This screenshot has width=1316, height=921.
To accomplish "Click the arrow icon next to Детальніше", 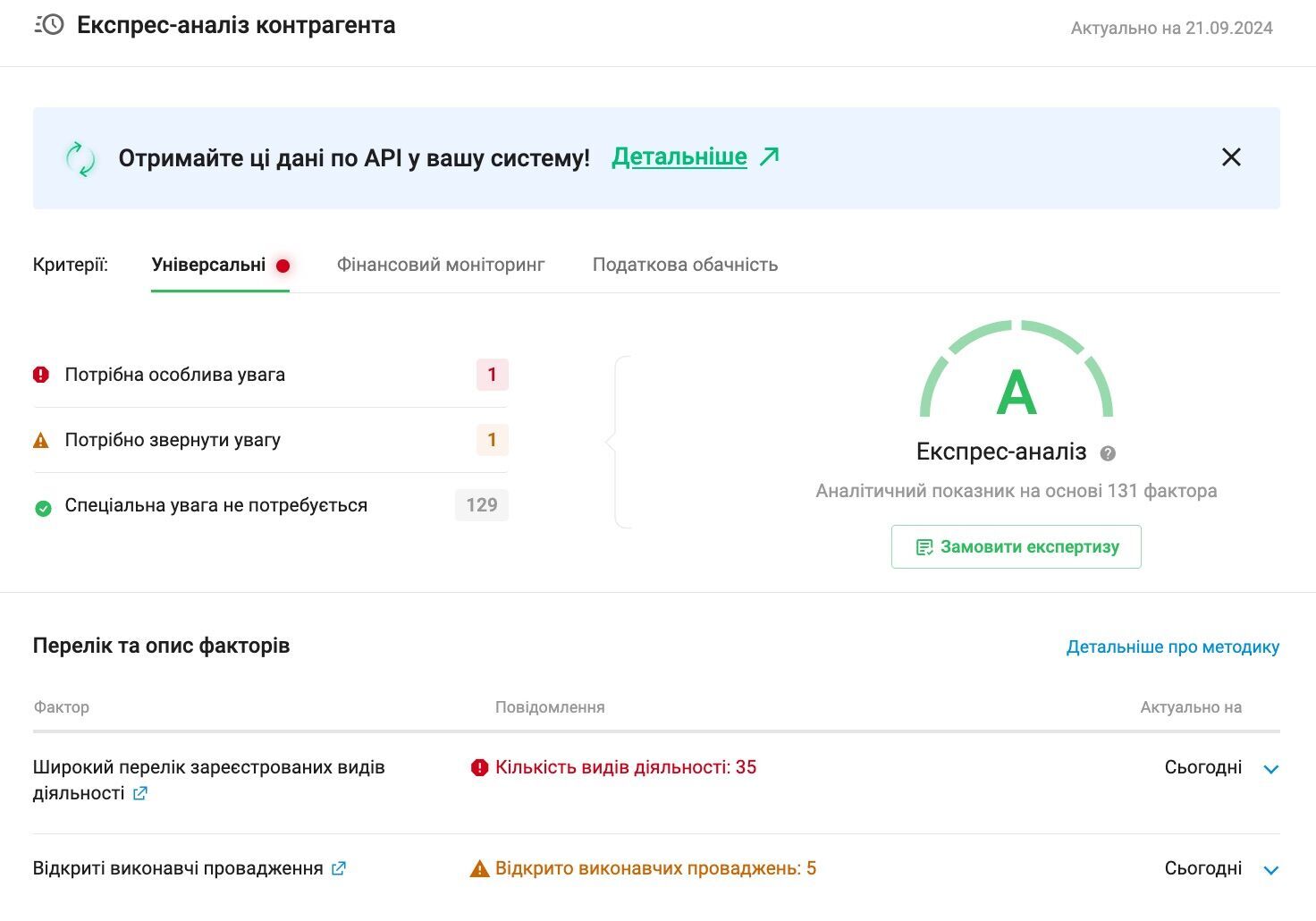I will [x=770, y=156].
